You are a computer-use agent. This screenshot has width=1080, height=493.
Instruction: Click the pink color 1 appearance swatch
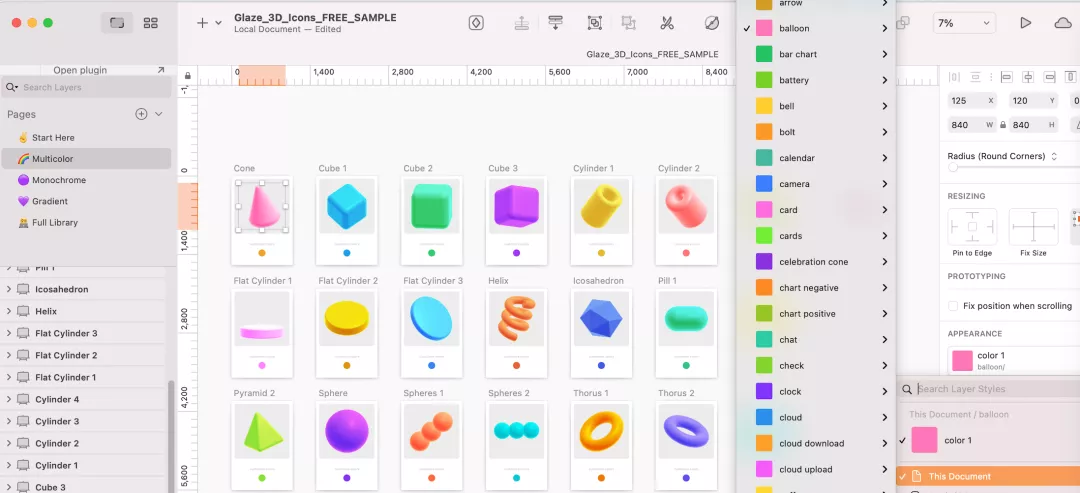click(x=962, y=360)
